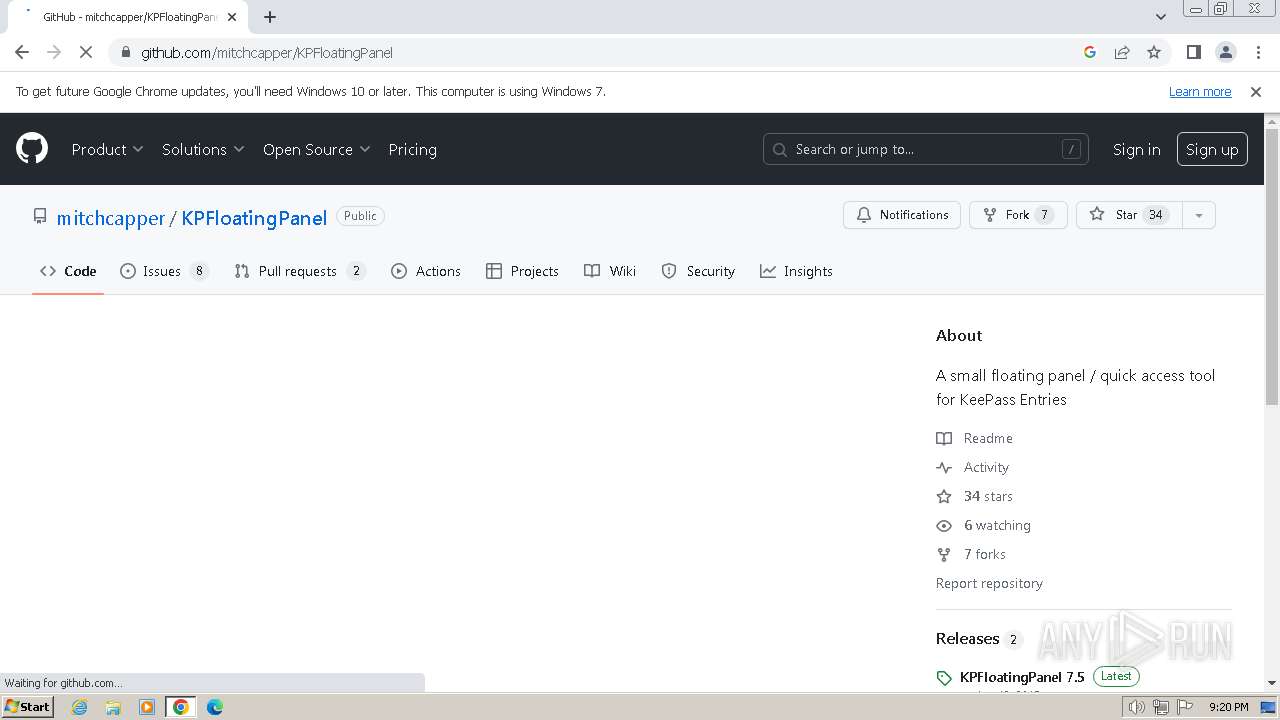The image size is (1280, 720).
Task: Click the Google icon in the address bar
Action: (x=1090, y=52)
